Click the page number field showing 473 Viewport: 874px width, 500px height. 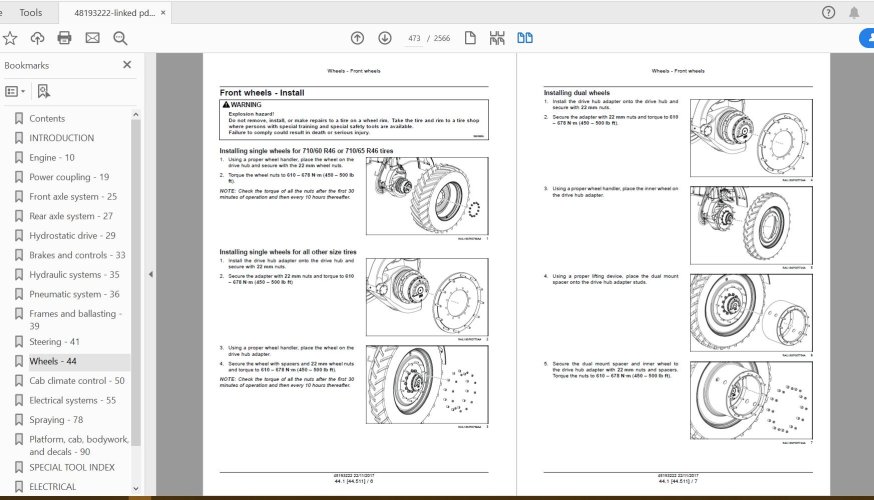click(x=414, y=38)
